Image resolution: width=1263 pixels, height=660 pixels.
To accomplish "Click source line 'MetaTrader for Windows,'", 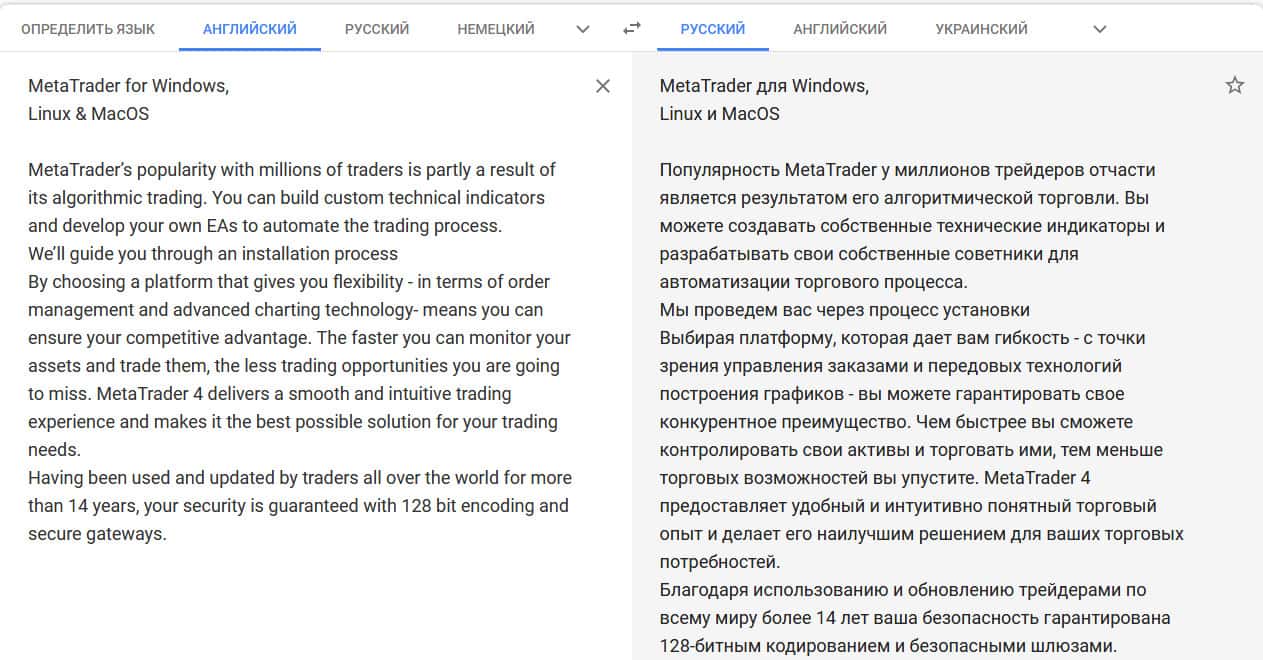I will tap(128, 86).
